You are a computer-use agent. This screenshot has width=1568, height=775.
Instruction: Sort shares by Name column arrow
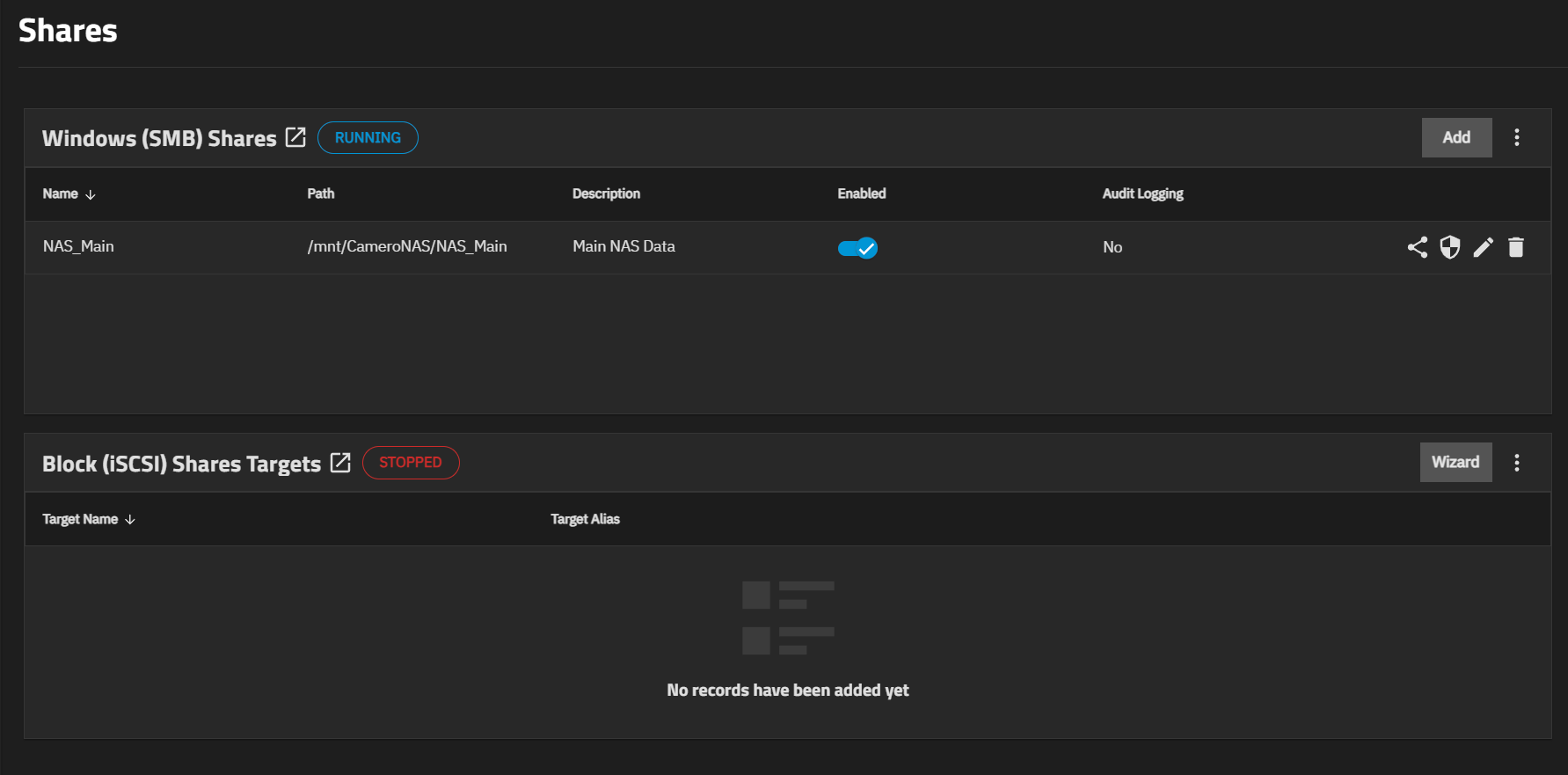(x=90, y=194)
